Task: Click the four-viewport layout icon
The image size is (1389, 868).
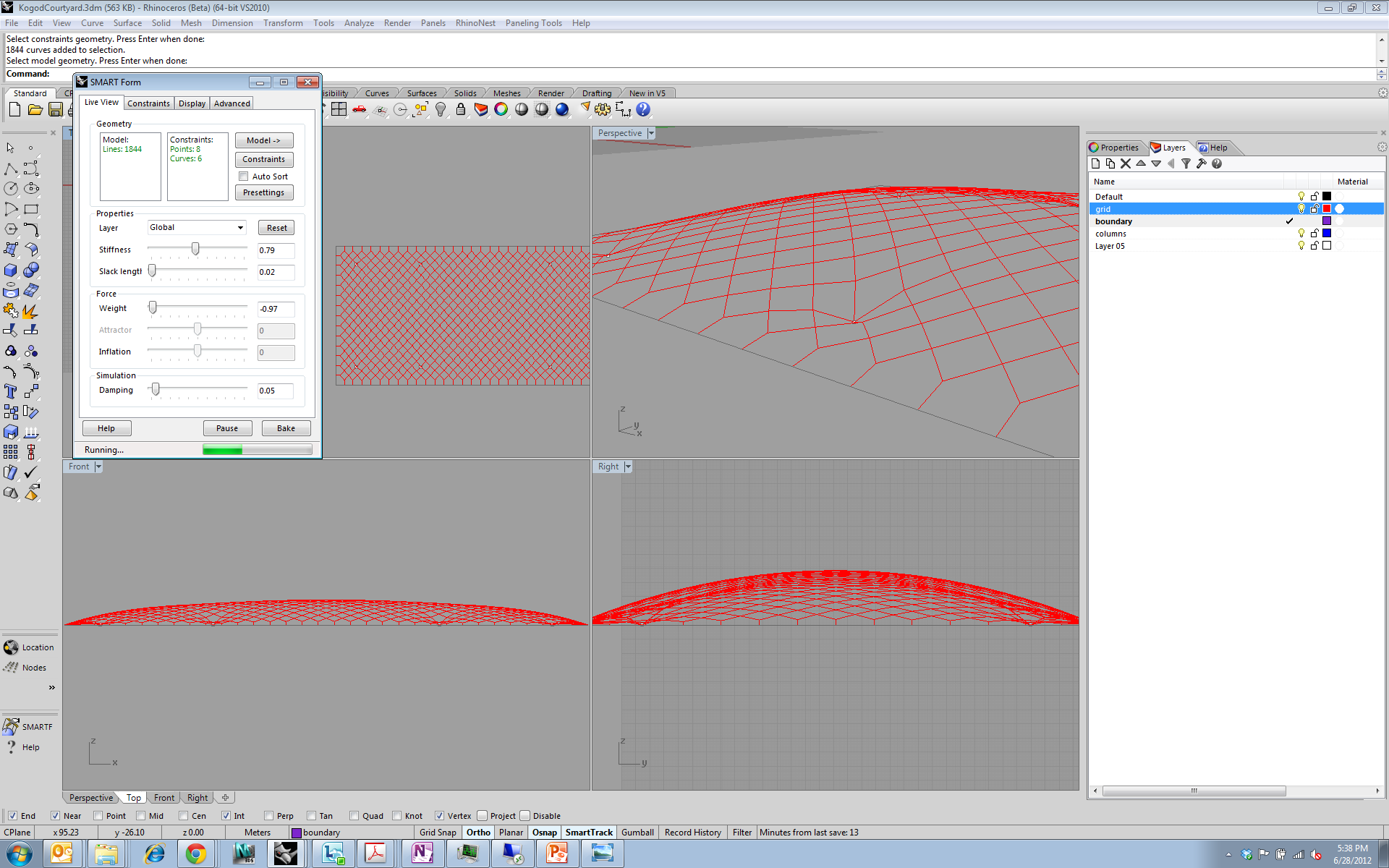Action: click(x=339, y=110)
